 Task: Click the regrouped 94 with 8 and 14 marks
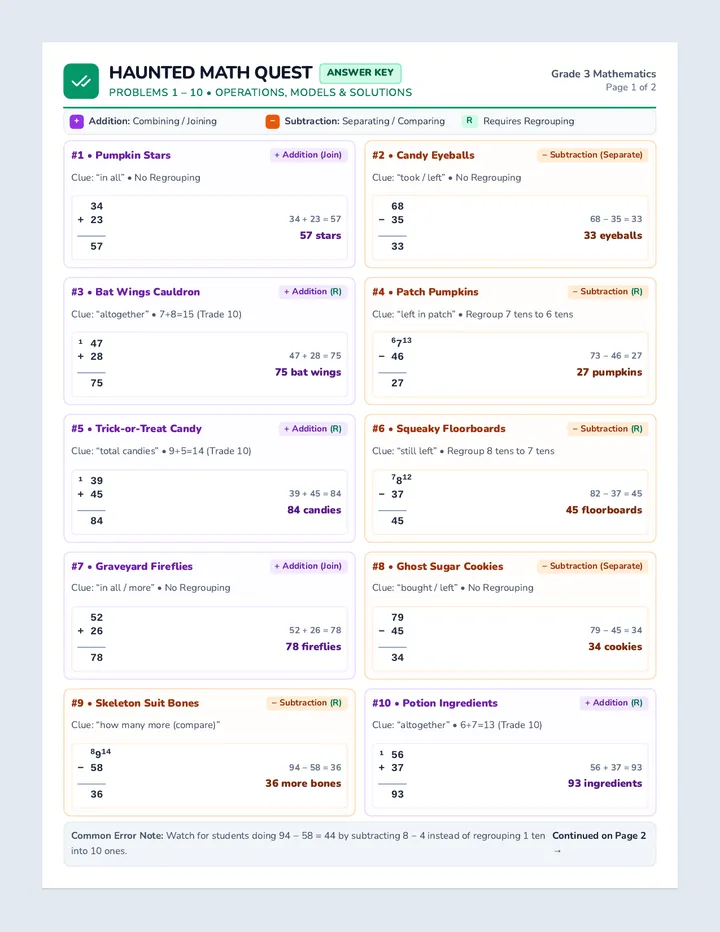100,753
